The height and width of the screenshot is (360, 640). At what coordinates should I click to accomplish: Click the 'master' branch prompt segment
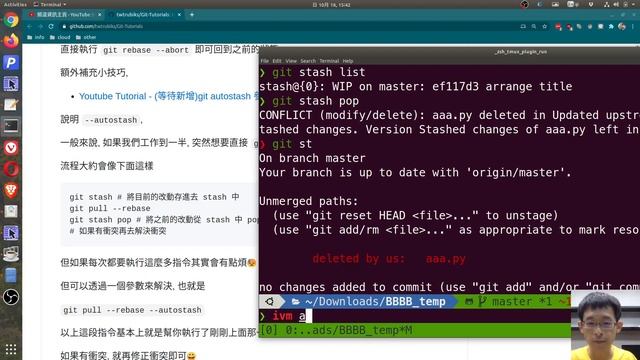tap(512, 302)
